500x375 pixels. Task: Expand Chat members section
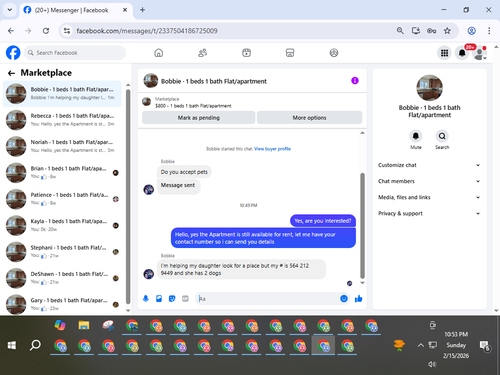pos(429,181)
